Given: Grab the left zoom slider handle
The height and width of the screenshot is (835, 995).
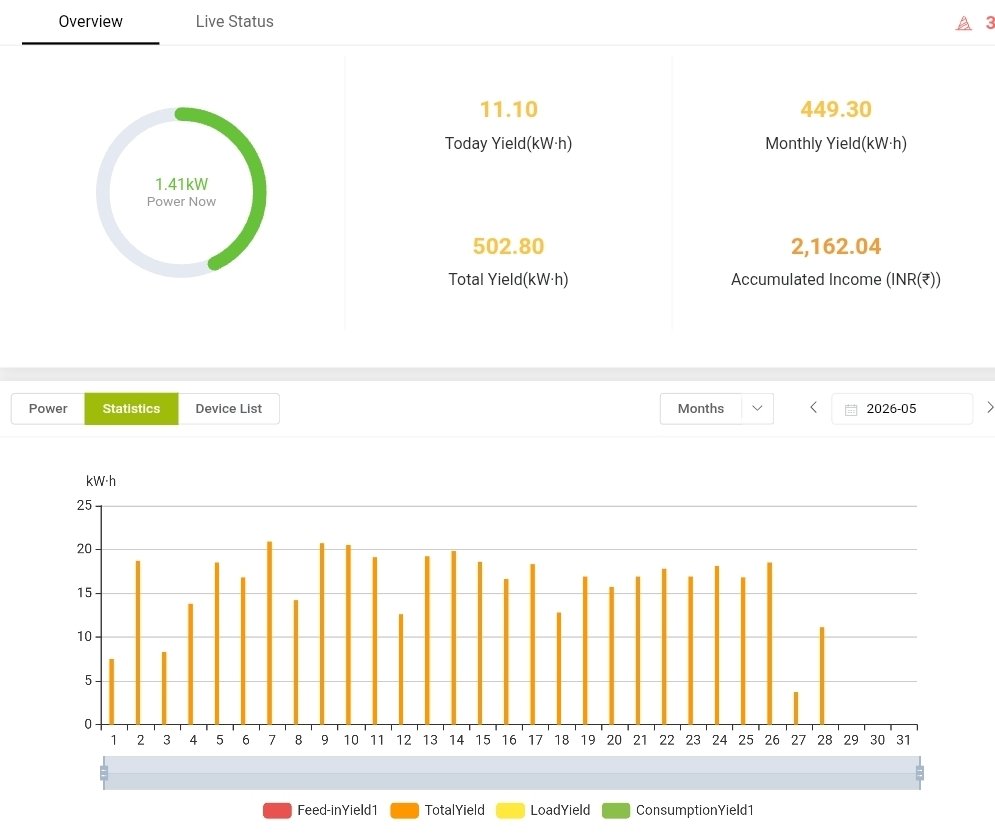Looking at the screenshot, I should [x=104, y=773].
